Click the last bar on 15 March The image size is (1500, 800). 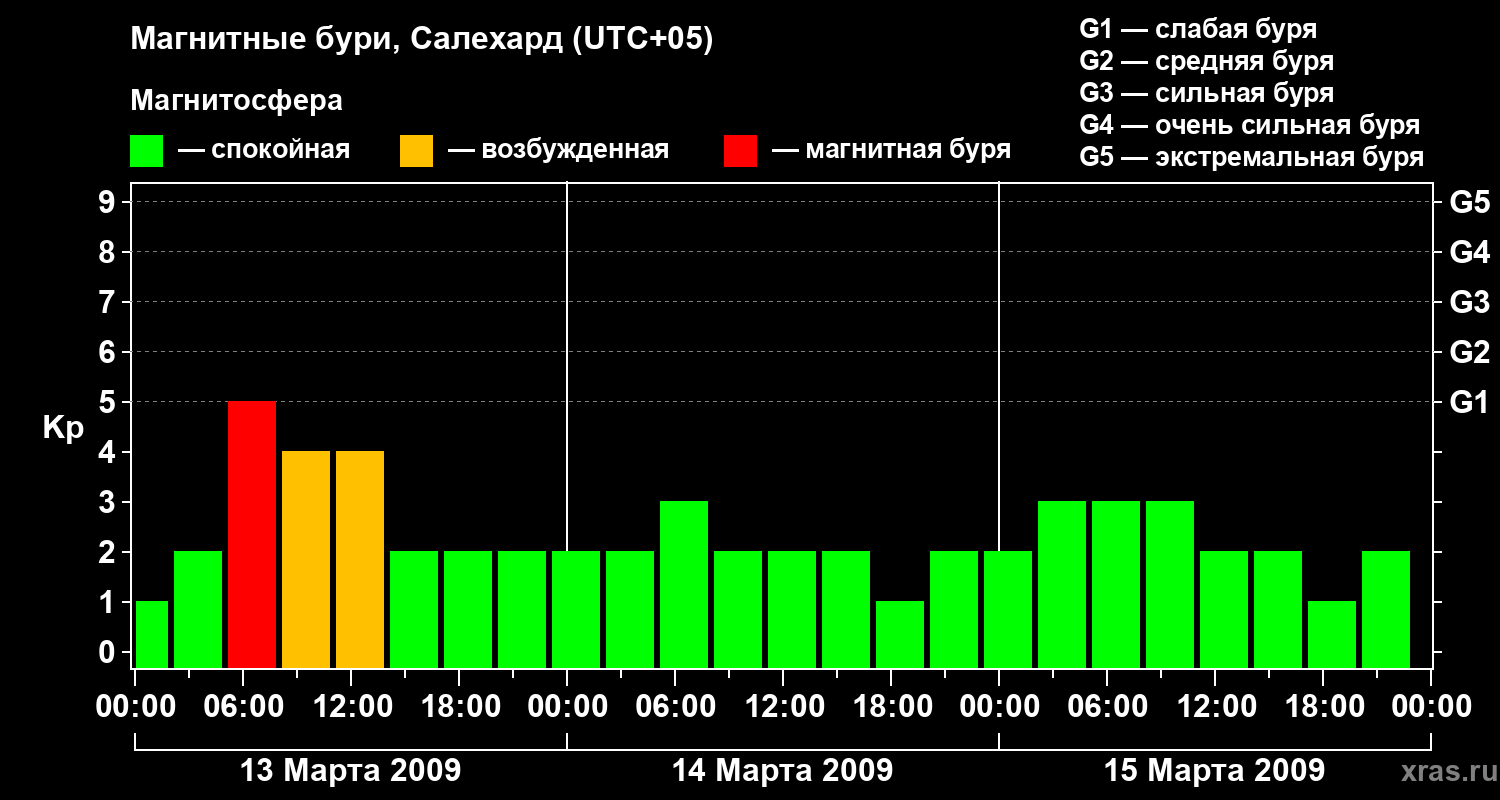1386,609
